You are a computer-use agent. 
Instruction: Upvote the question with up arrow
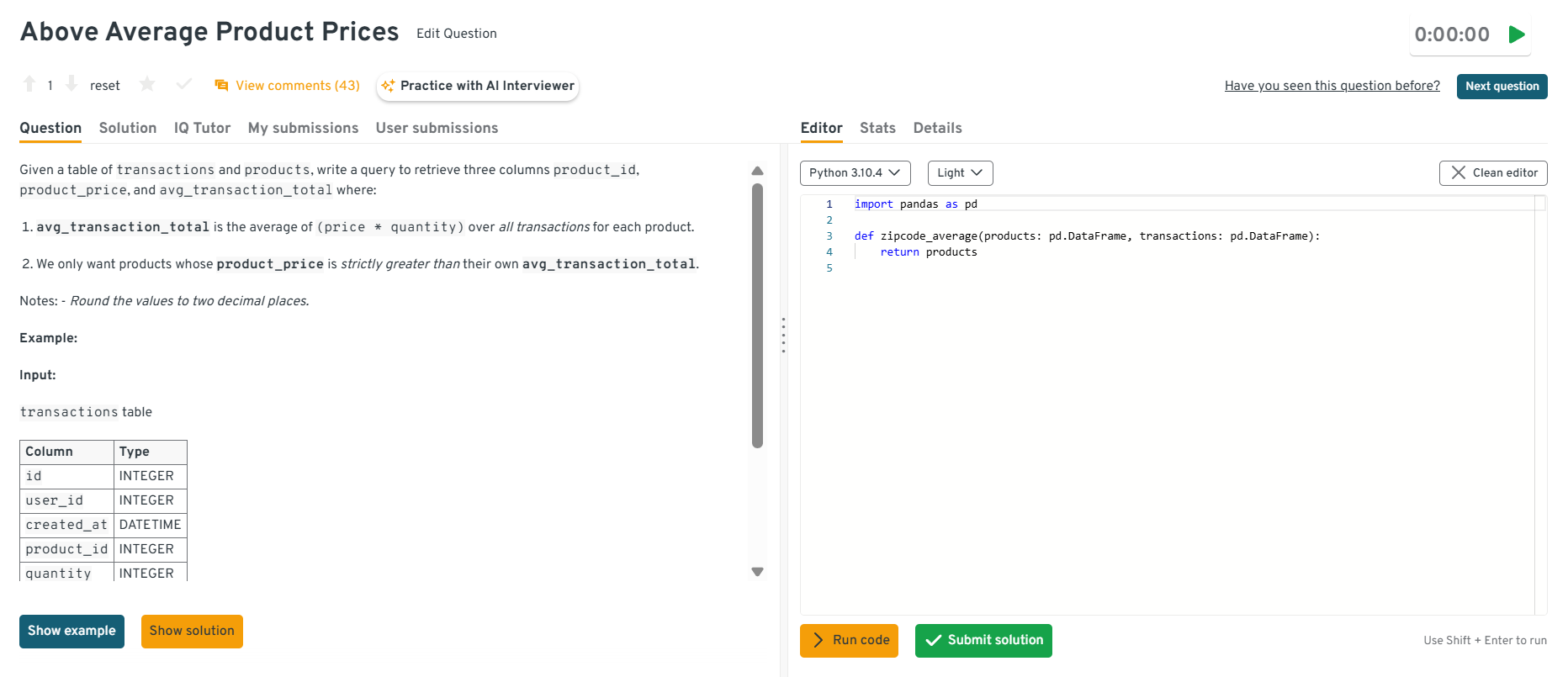[29, 84]
